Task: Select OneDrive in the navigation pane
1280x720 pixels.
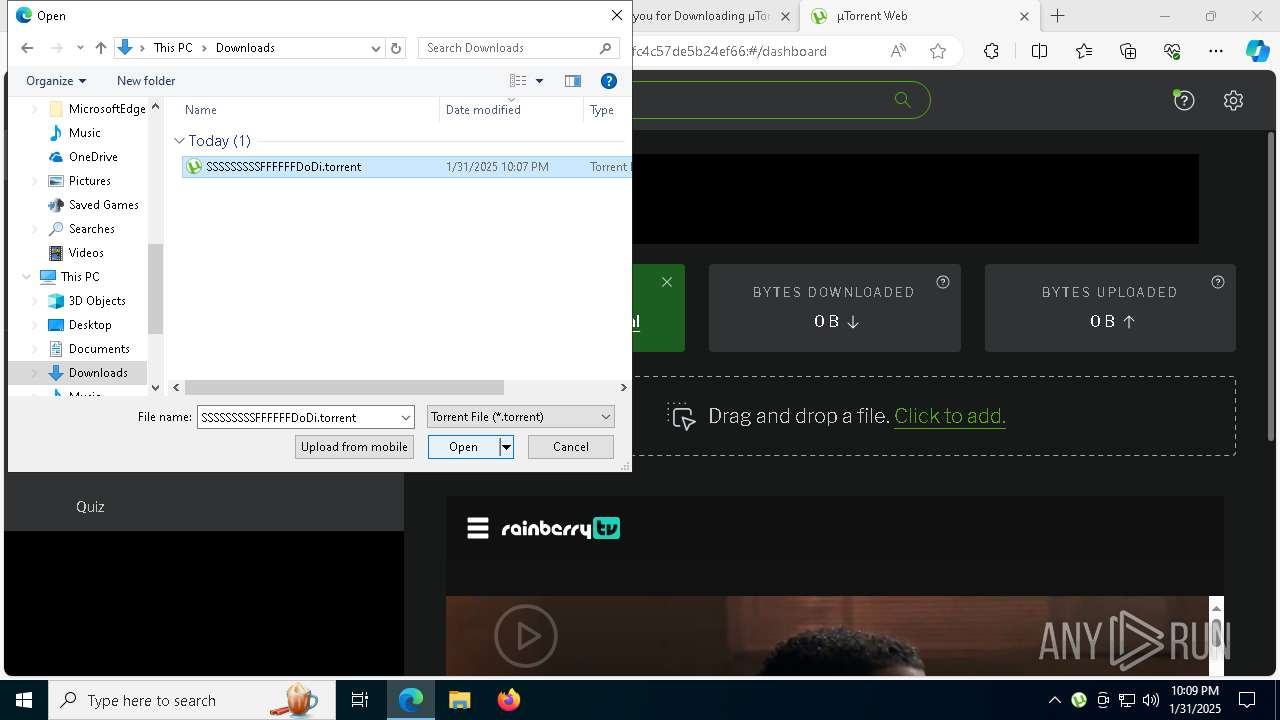Action: click(x=93, y=157)
